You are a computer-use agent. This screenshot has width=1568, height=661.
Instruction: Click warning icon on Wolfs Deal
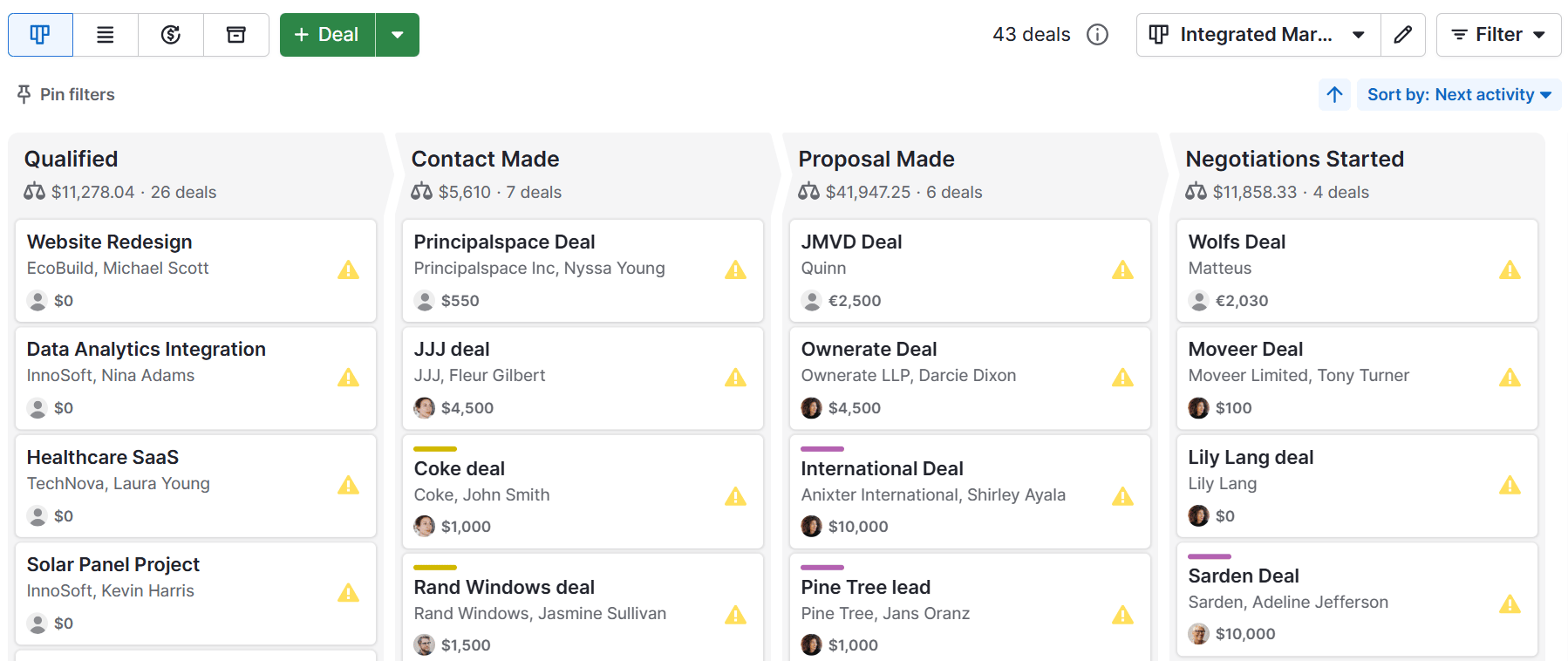pos(1510,269)
